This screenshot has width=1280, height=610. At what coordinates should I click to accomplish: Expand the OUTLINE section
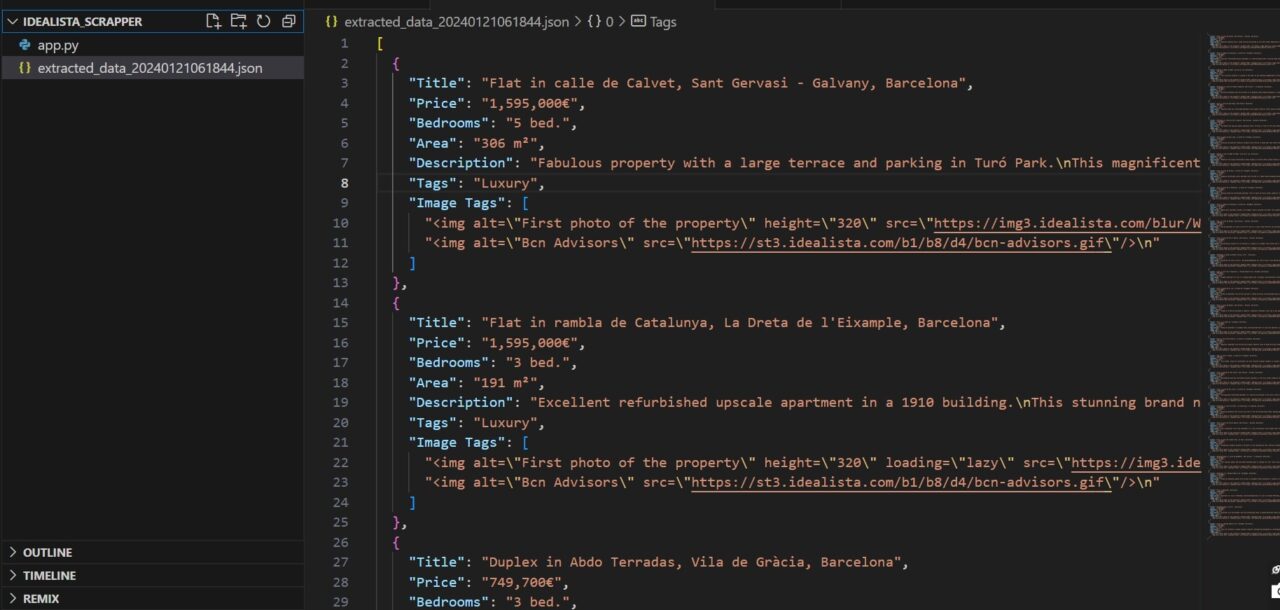(45, 552)
